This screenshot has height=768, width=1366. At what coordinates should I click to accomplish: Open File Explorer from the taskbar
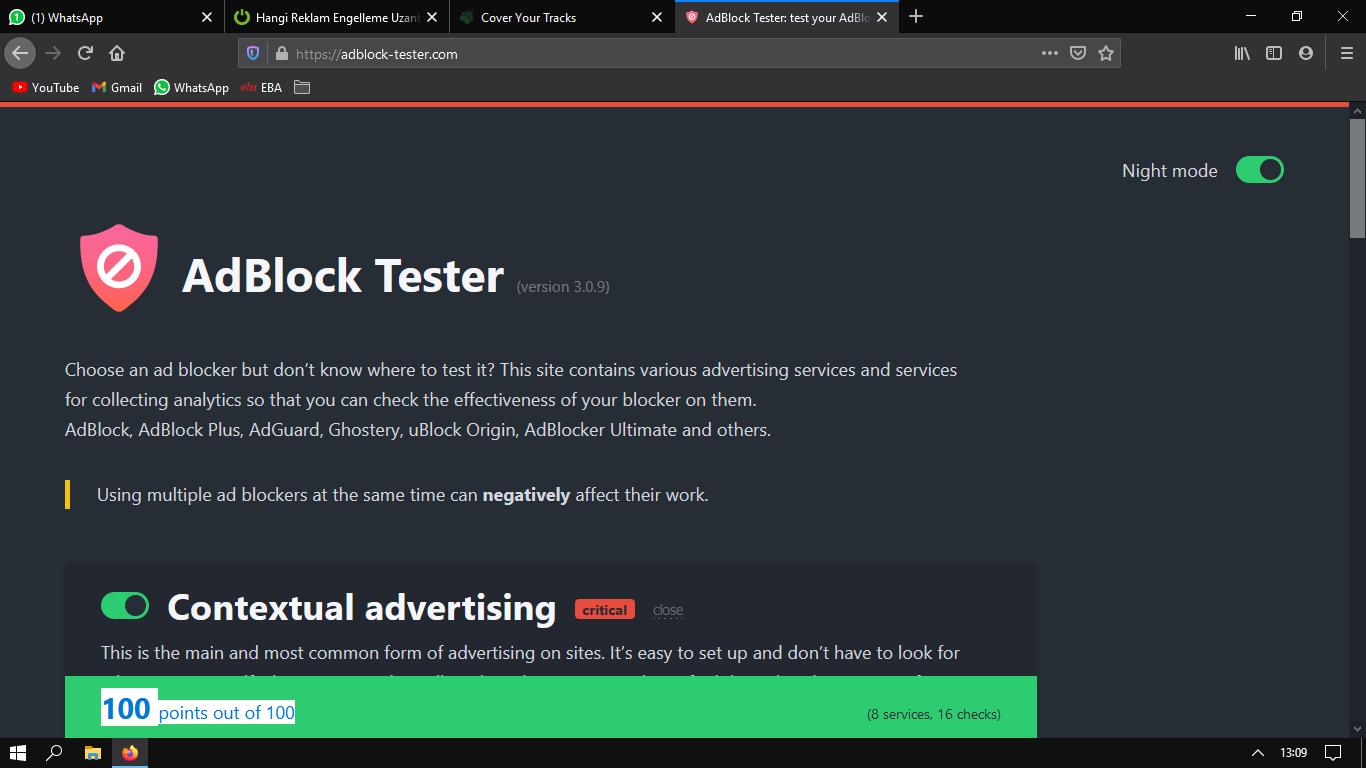point(92,753)
